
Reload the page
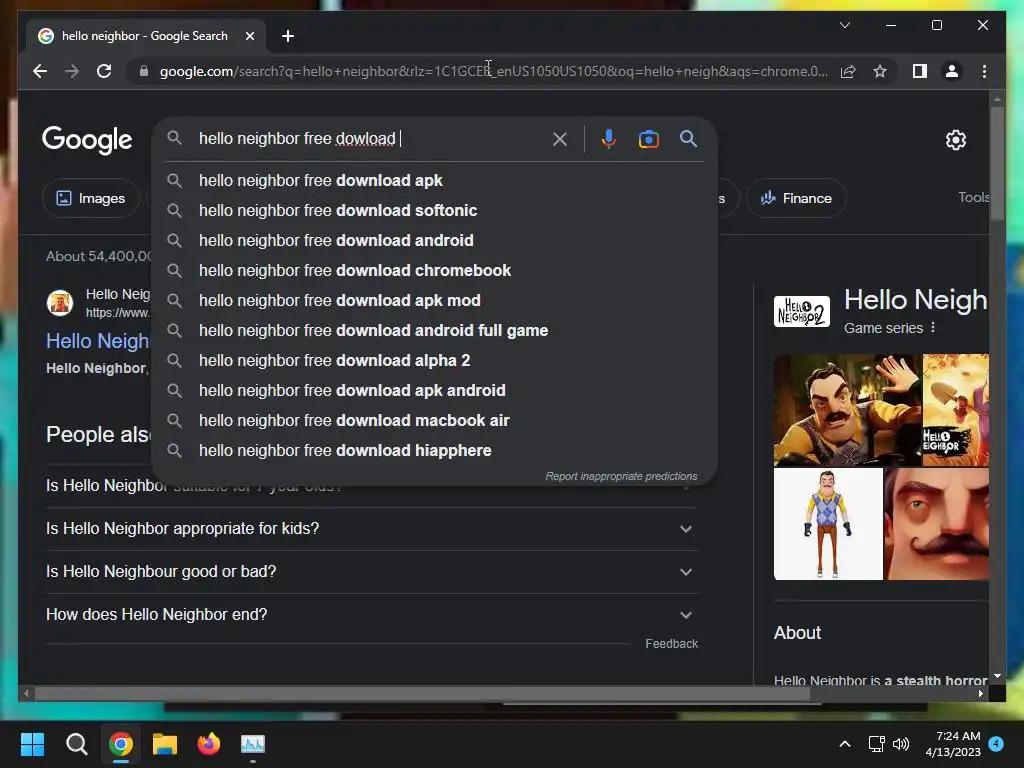(104, 71)
